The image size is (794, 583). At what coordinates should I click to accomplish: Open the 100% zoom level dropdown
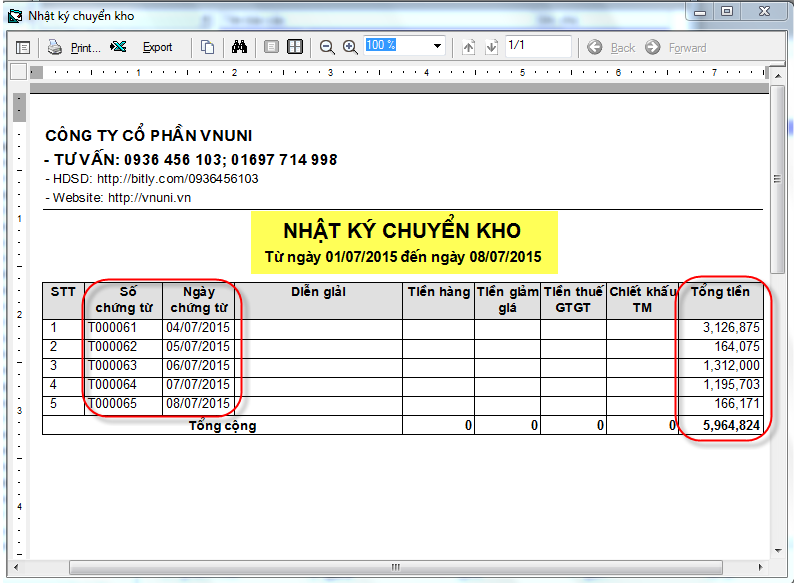tap(437, 46)
